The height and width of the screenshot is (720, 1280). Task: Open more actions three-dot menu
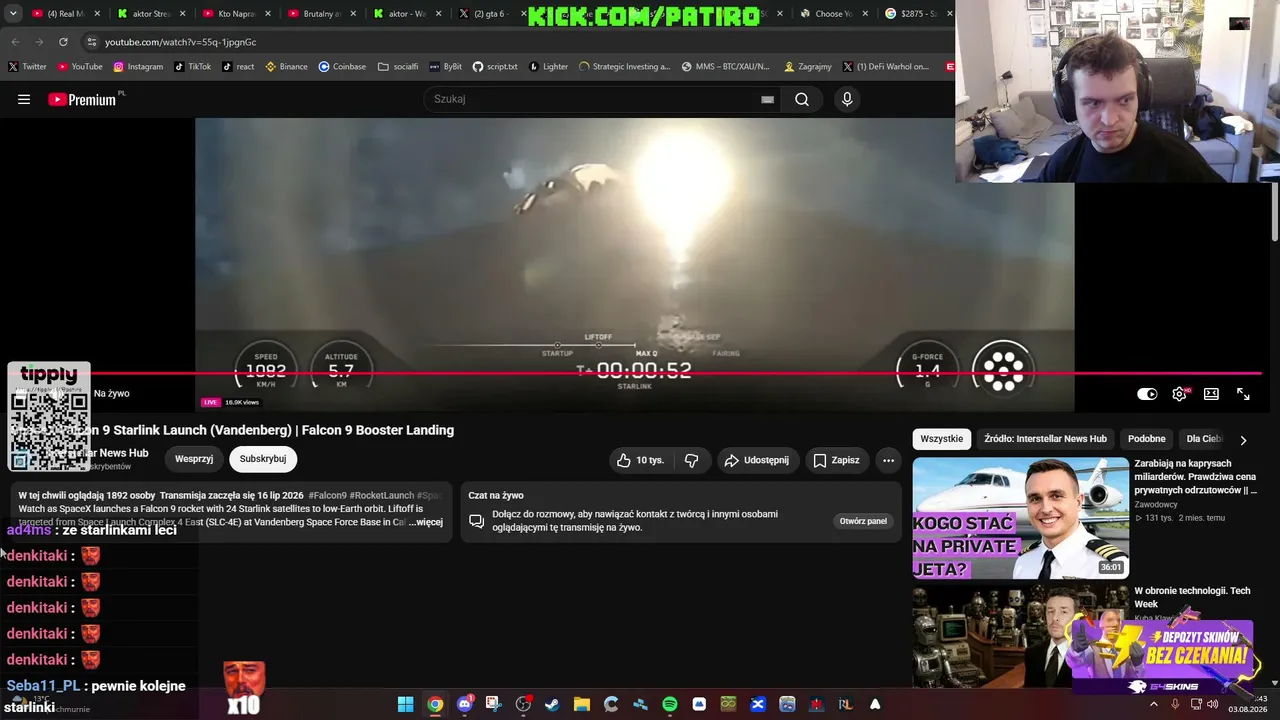tap(888, 460)
